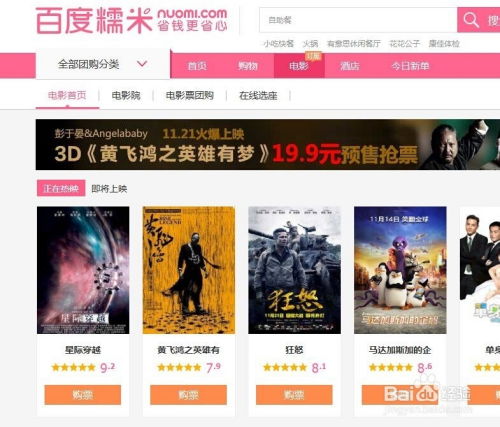The image size is (500, 427).
Task: Open 购物 in the pink navigation bar
Action: (248, 66)
